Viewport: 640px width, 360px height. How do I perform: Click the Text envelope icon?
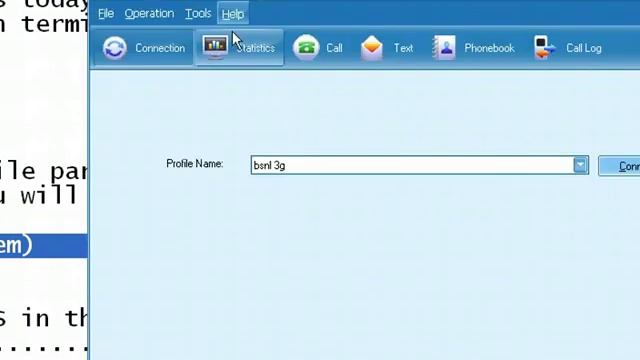(371, 48)
